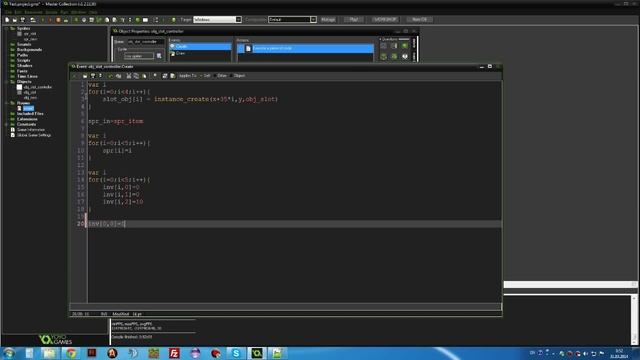Click save icon in code editor toolbar

tap(93, 76)
